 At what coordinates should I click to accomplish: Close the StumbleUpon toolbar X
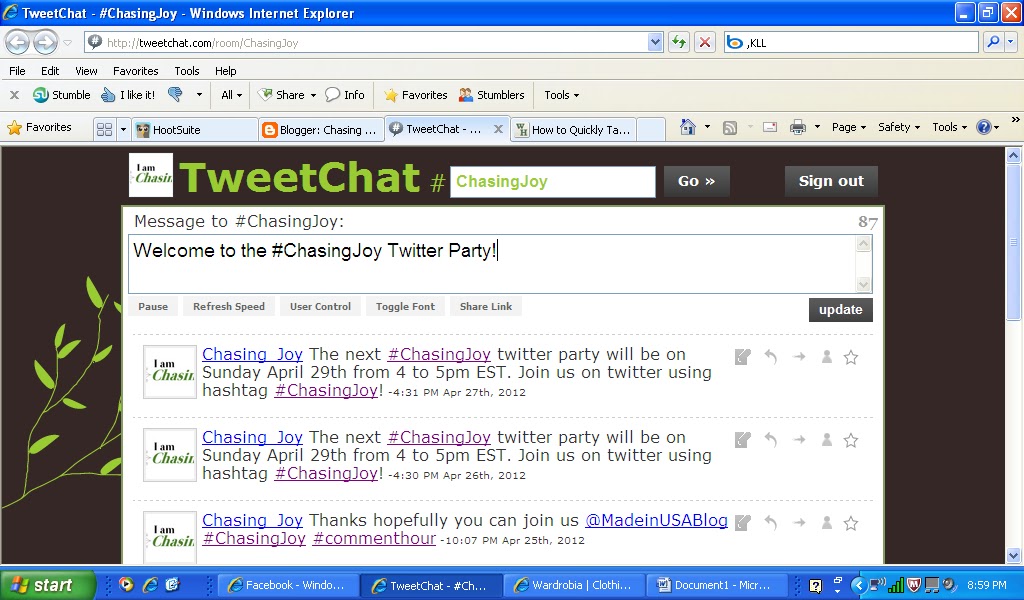click(x=14, y=95)
